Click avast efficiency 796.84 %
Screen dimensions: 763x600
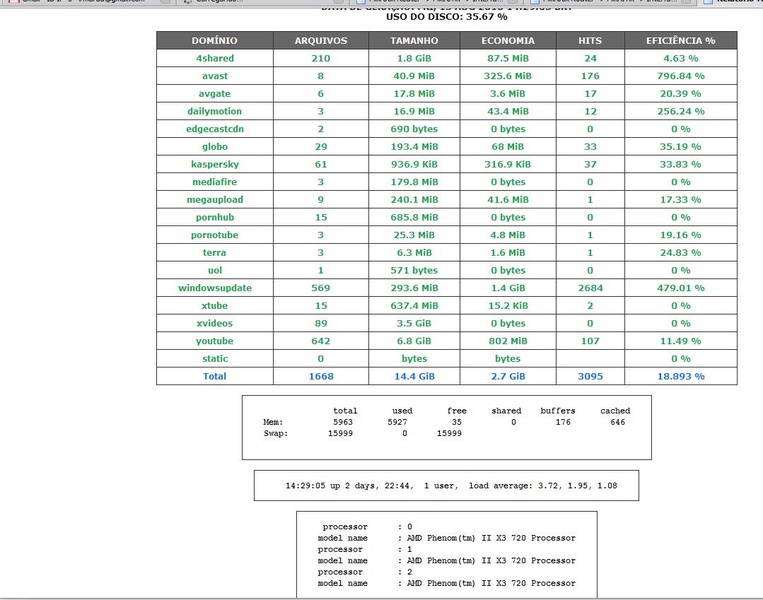point(681,76)
